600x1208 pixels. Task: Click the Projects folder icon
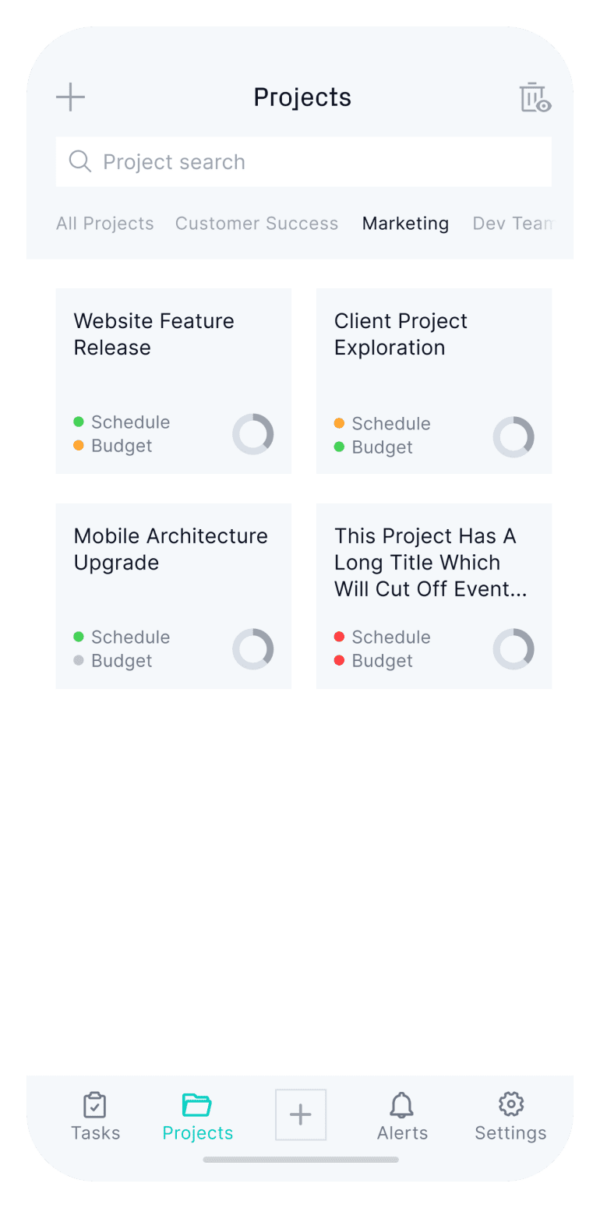pos(197,1105)
